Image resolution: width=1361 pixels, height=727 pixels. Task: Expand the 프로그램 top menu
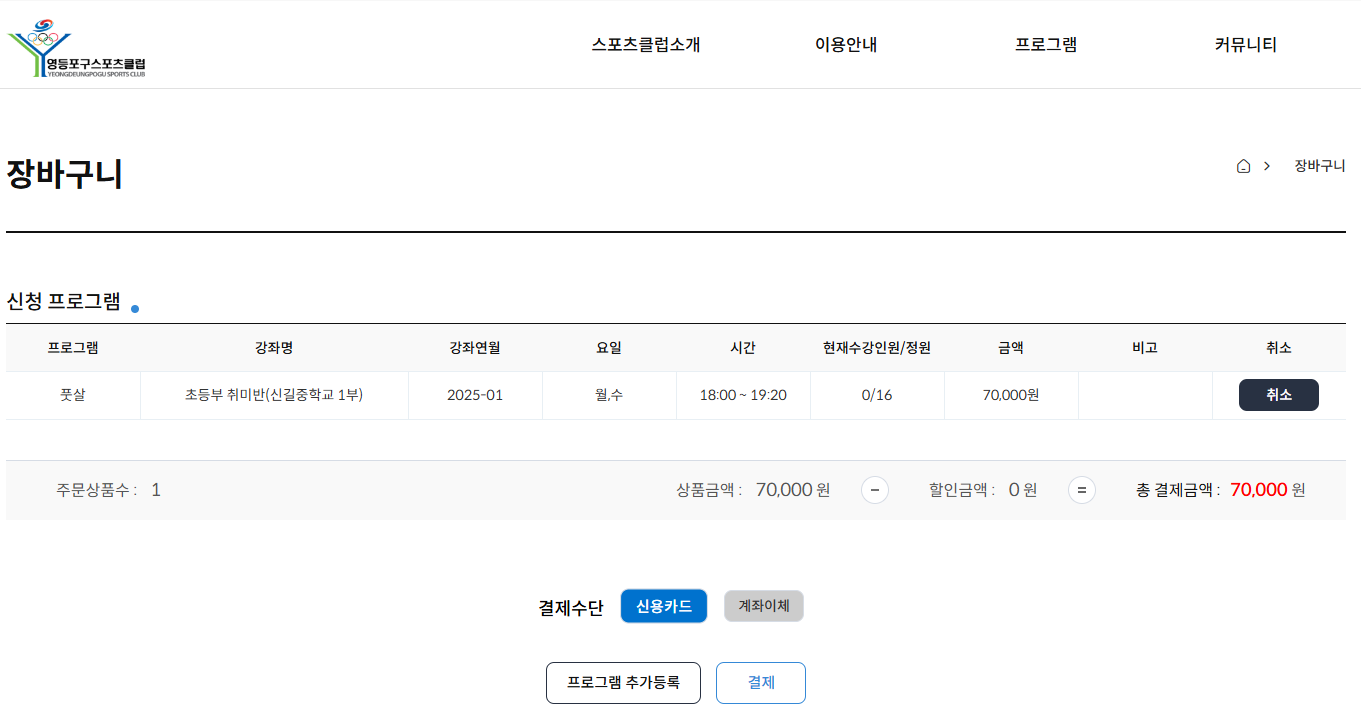pos(1045,45)
